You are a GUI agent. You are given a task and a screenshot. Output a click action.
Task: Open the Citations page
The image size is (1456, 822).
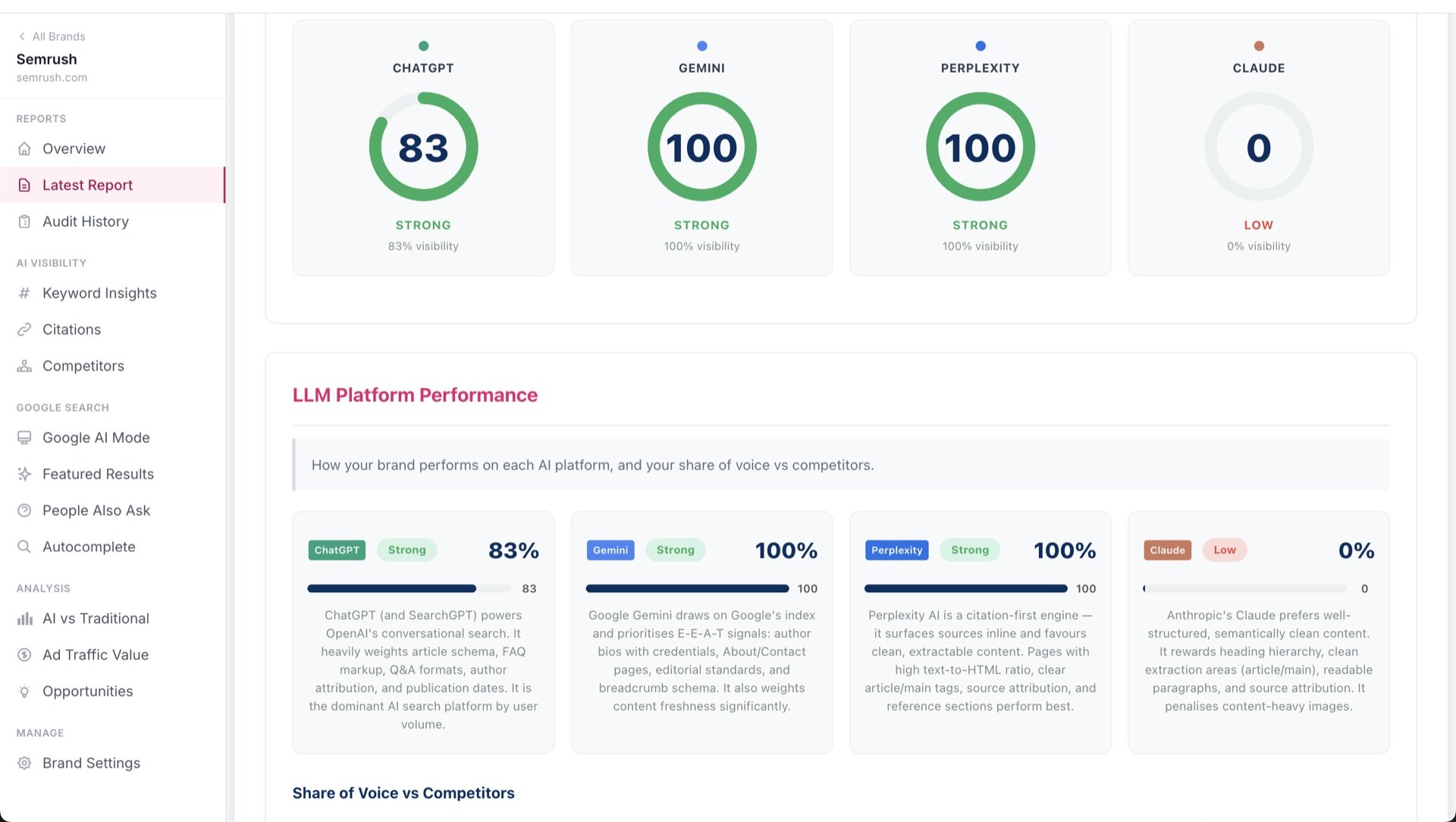coord(112,330)
